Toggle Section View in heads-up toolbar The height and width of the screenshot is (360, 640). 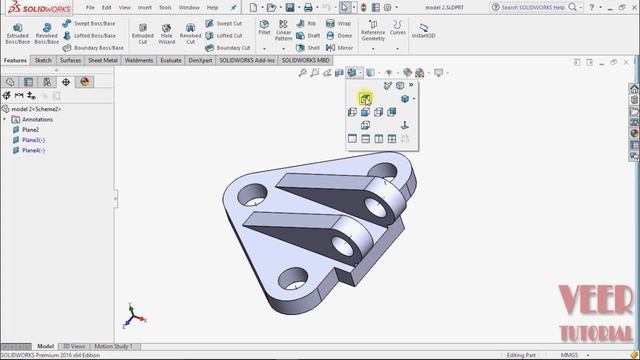pos(339,73)
